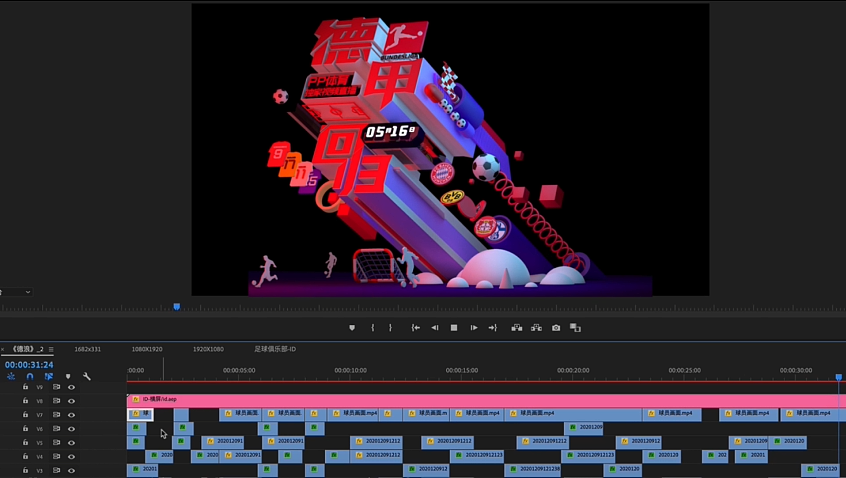Click the Extract button
Image resolution: width=846 pixels, height=478 pixels.
click(x=536, y=327)
